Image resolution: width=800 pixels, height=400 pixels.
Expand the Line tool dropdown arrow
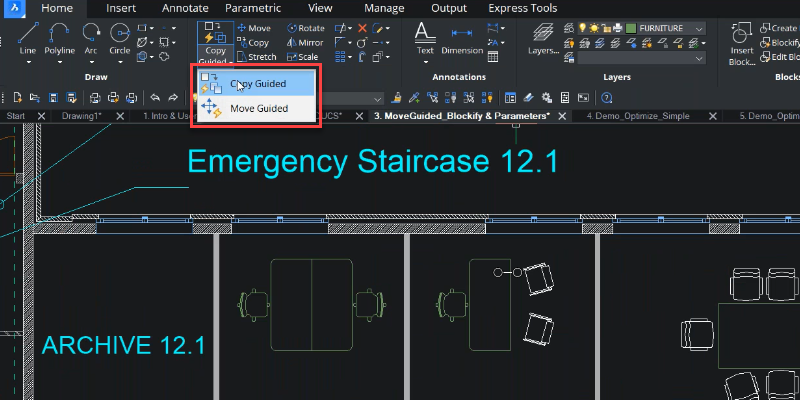tap(28, 63)
